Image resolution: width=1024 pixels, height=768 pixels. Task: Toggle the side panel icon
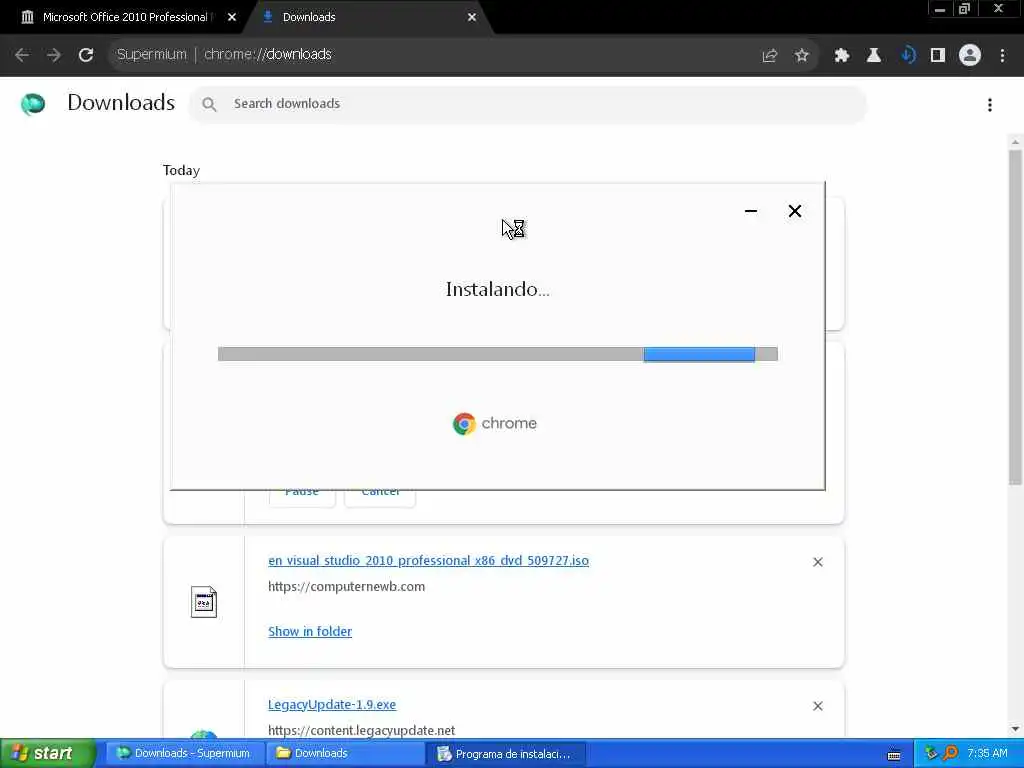pos(938,56)
